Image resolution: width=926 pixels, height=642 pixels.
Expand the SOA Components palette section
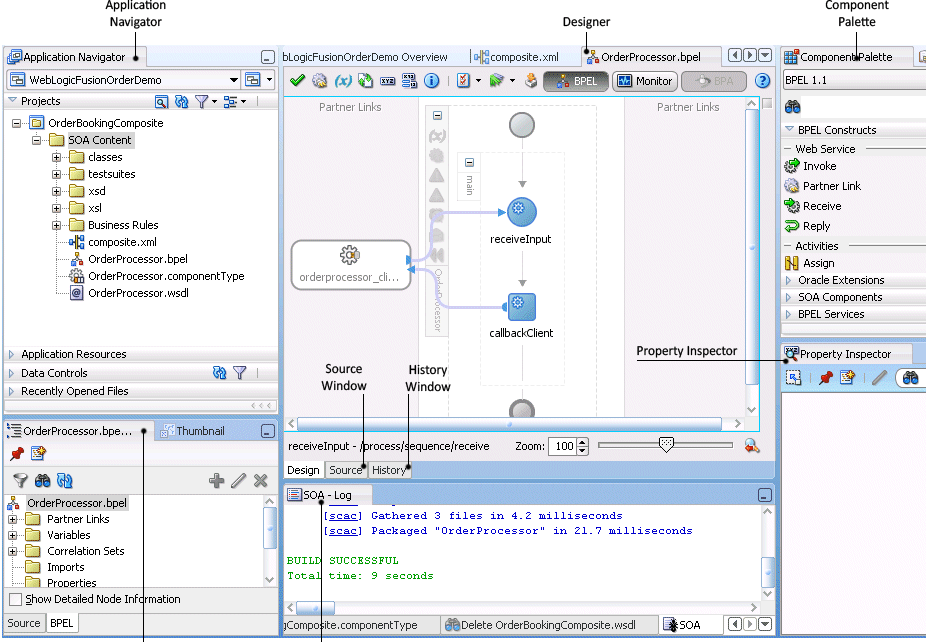[788, 298]
